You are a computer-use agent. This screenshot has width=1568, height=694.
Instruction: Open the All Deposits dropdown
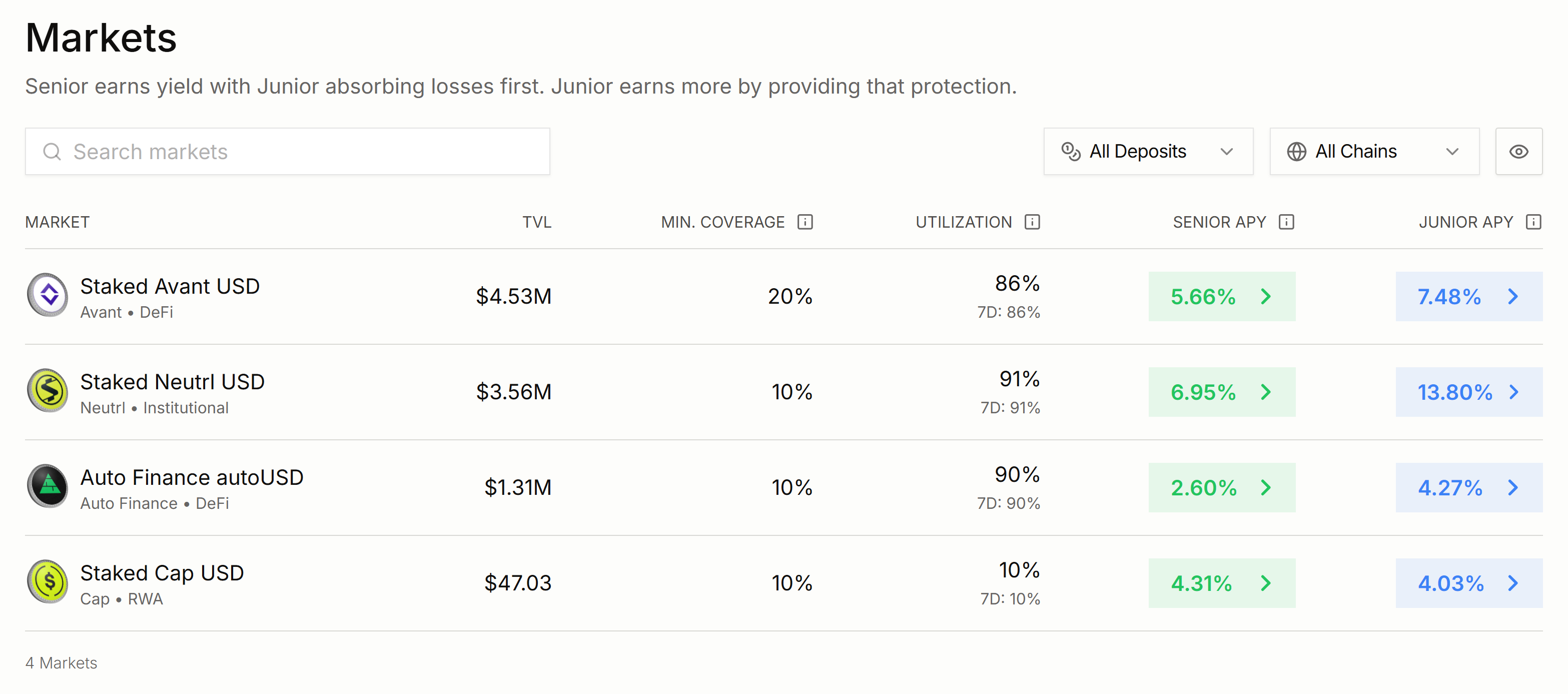(x=1147, y=152)
